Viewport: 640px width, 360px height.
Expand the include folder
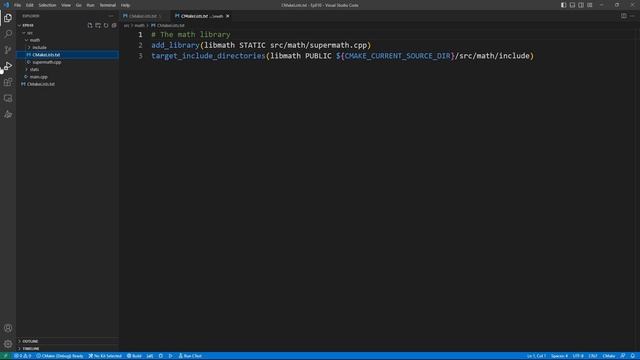point(67,47)
